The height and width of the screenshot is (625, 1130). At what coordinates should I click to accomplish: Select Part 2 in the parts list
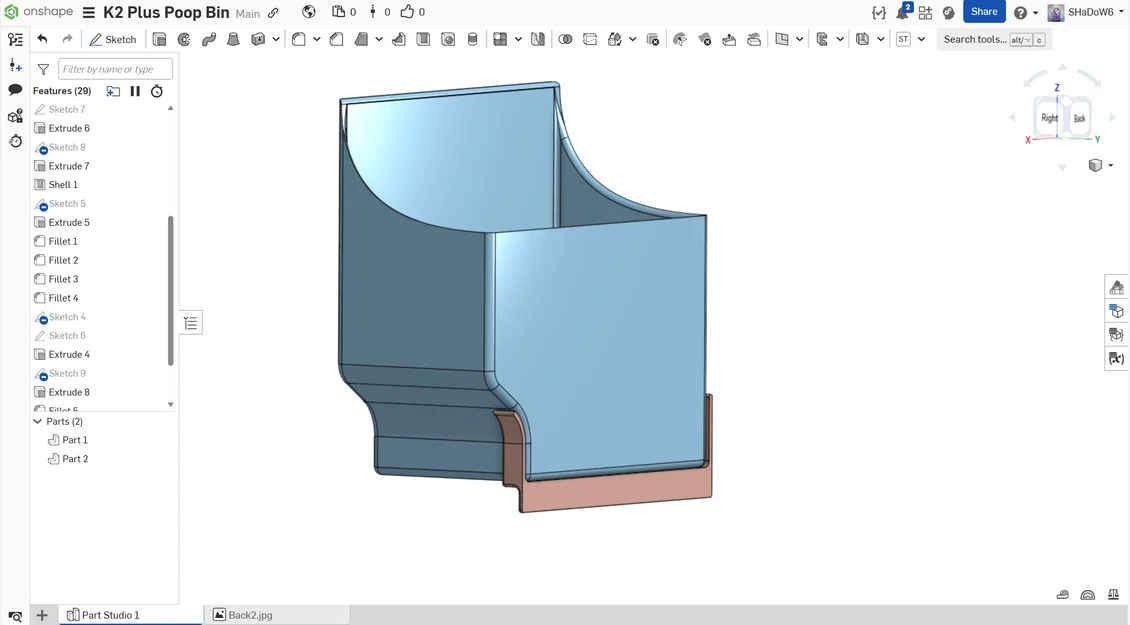tap(75, 458)
